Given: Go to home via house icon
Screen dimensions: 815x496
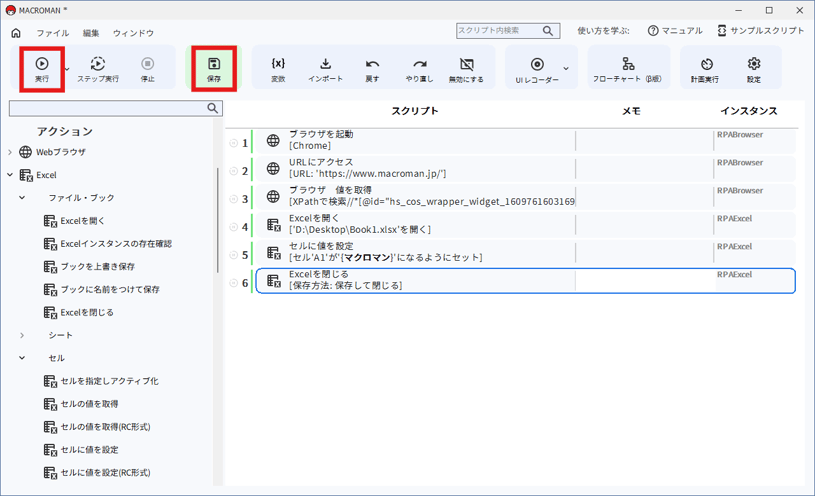Looking at the screenshot, I should pyautogui.click(x=16, y=33).
